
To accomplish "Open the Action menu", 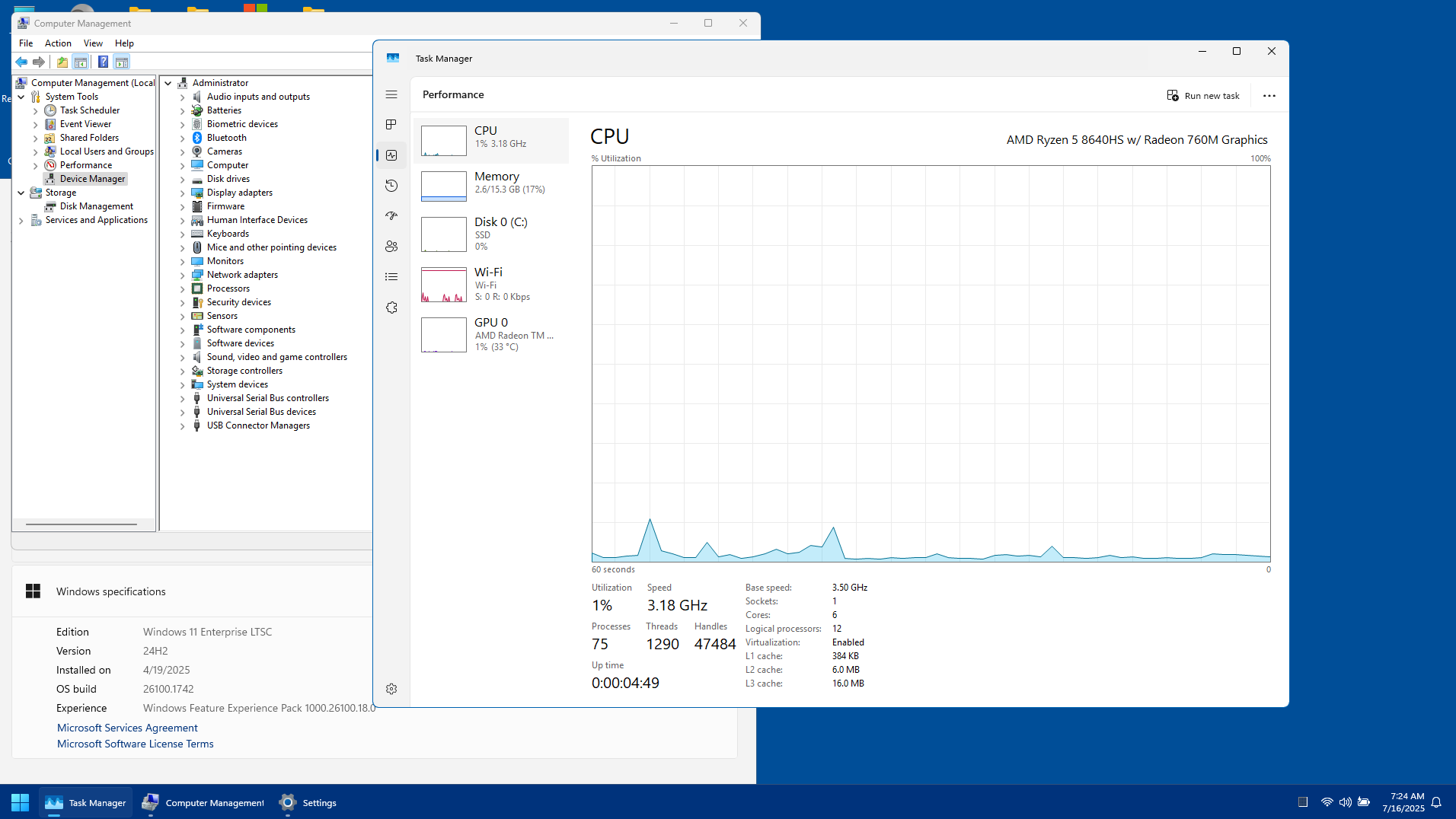I will pos(58,43).
